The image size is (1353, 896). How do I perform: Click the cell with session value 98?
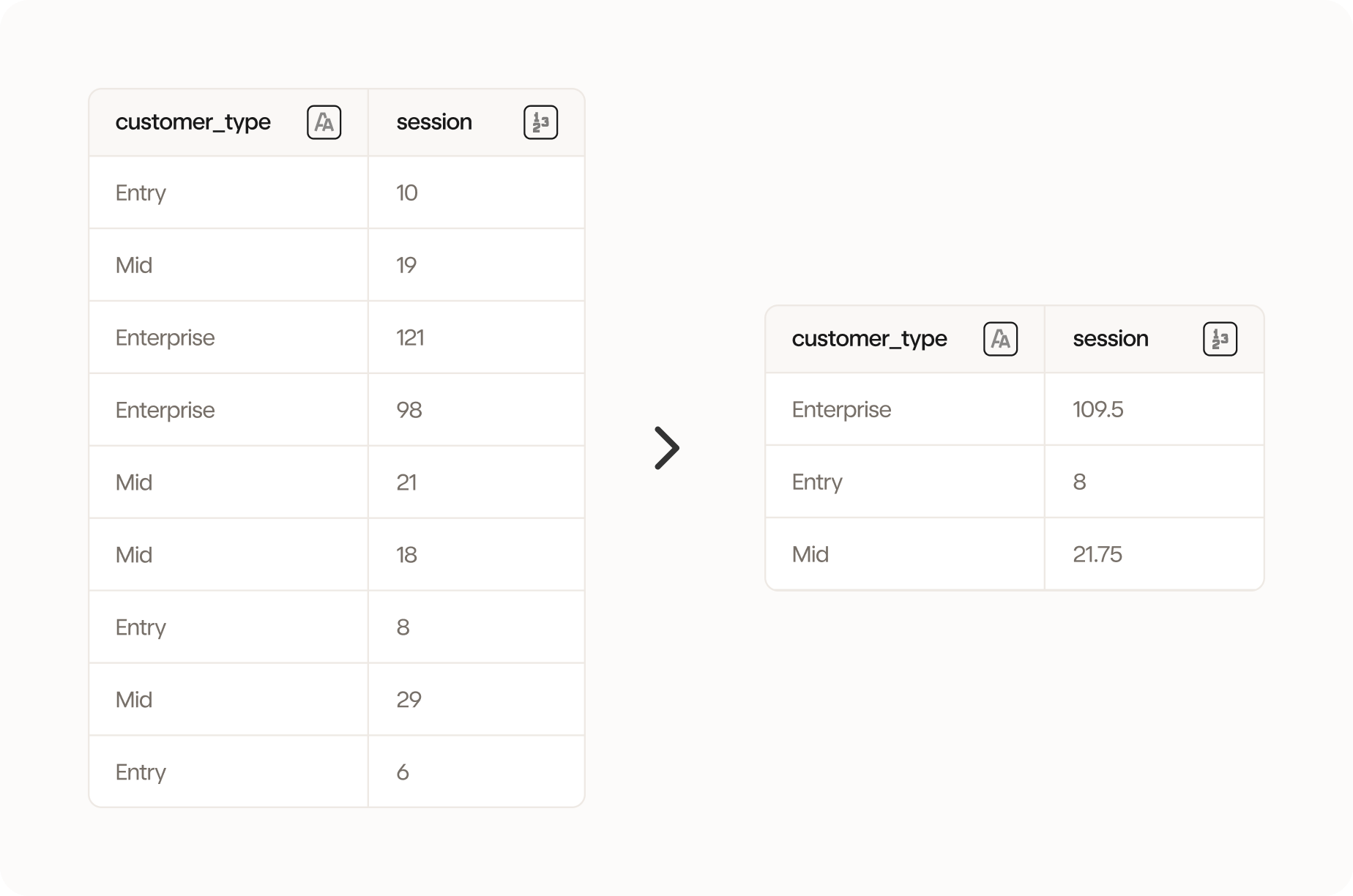pyautogui.click(x=409, y=410)
